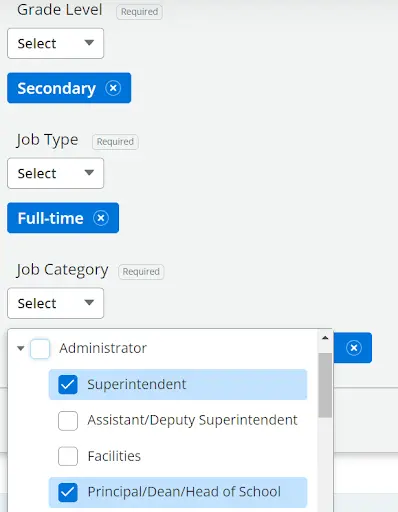Open the Grade Level Select dropdown

click(x=55, y=43)
